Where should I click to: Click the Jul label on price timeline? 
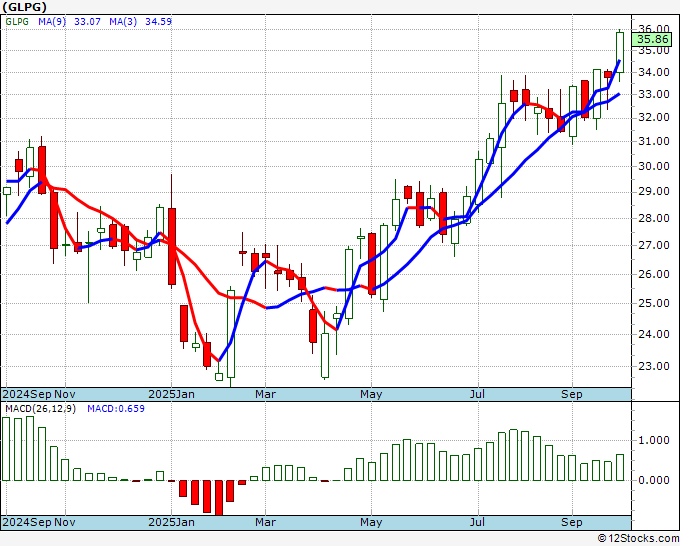click(477, 394)
